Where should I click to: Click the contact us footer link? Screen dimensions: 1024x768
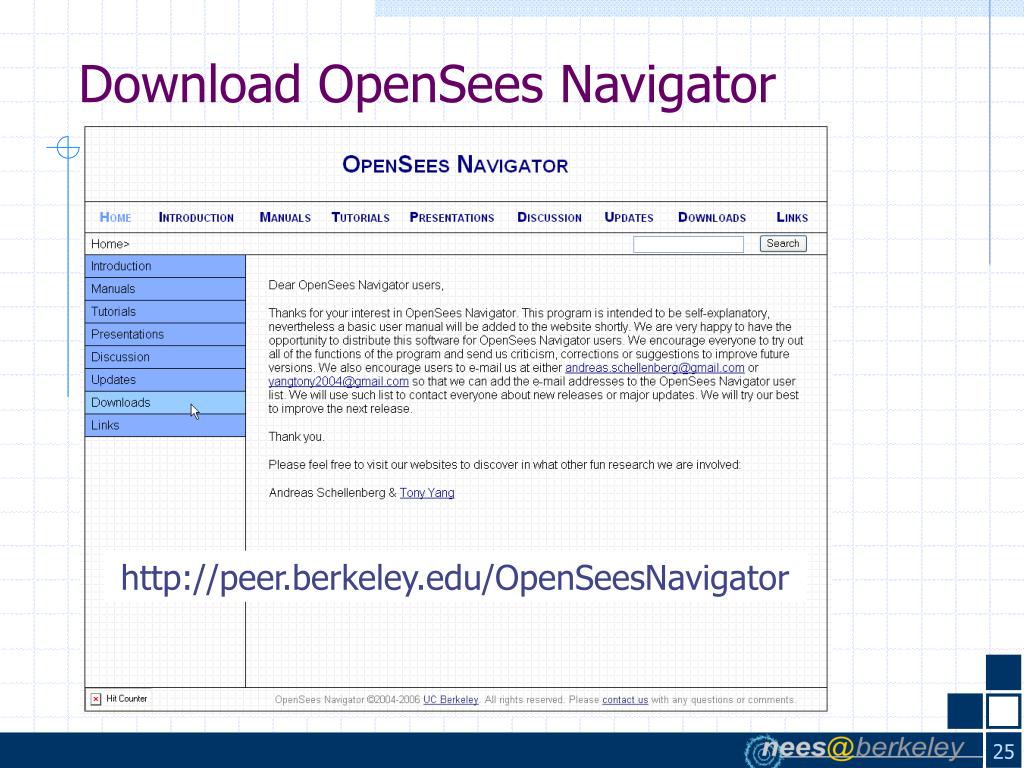(625, 700)
